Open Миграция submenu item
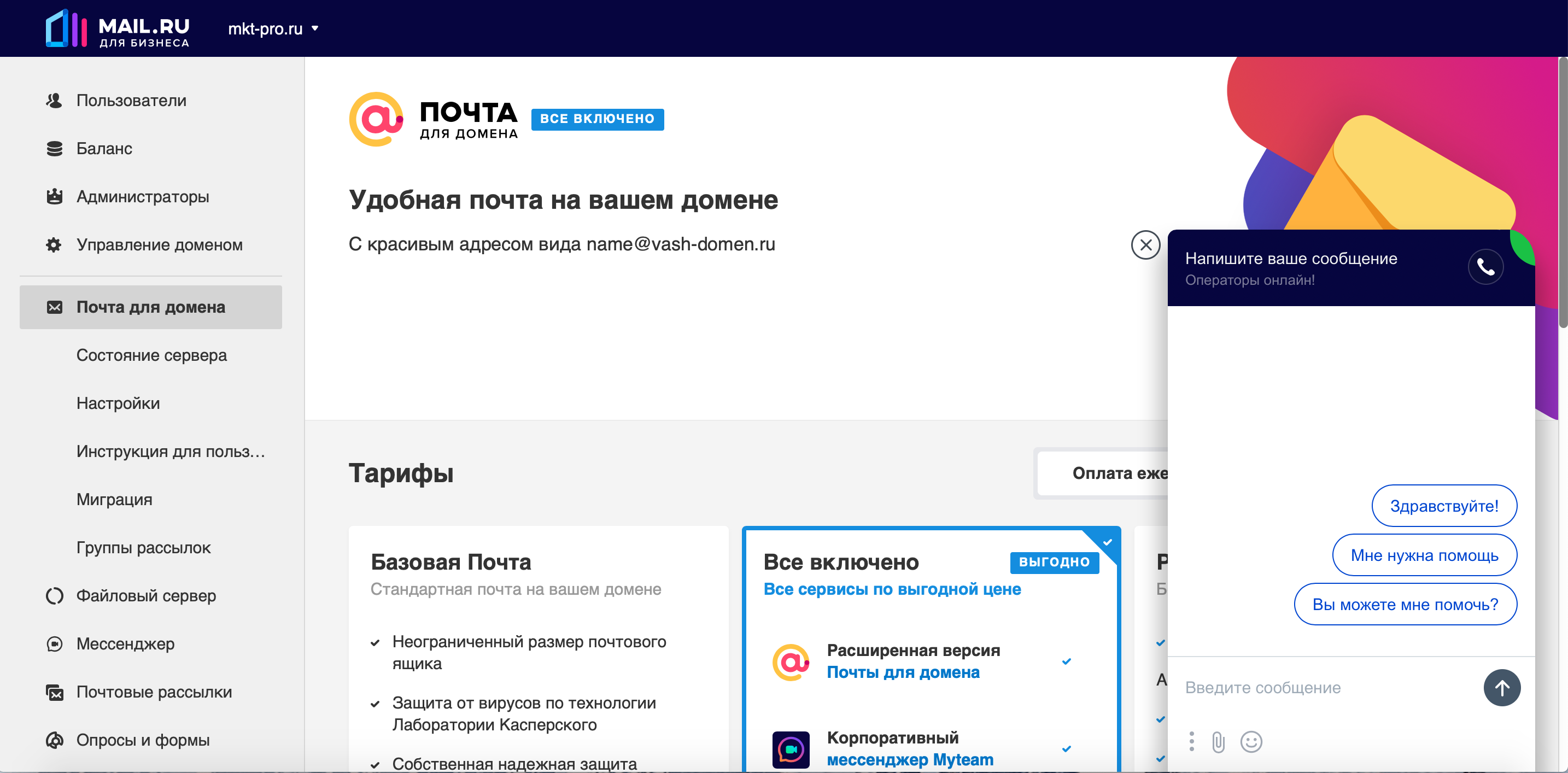The image size is (1568, 773). (114, 500)
